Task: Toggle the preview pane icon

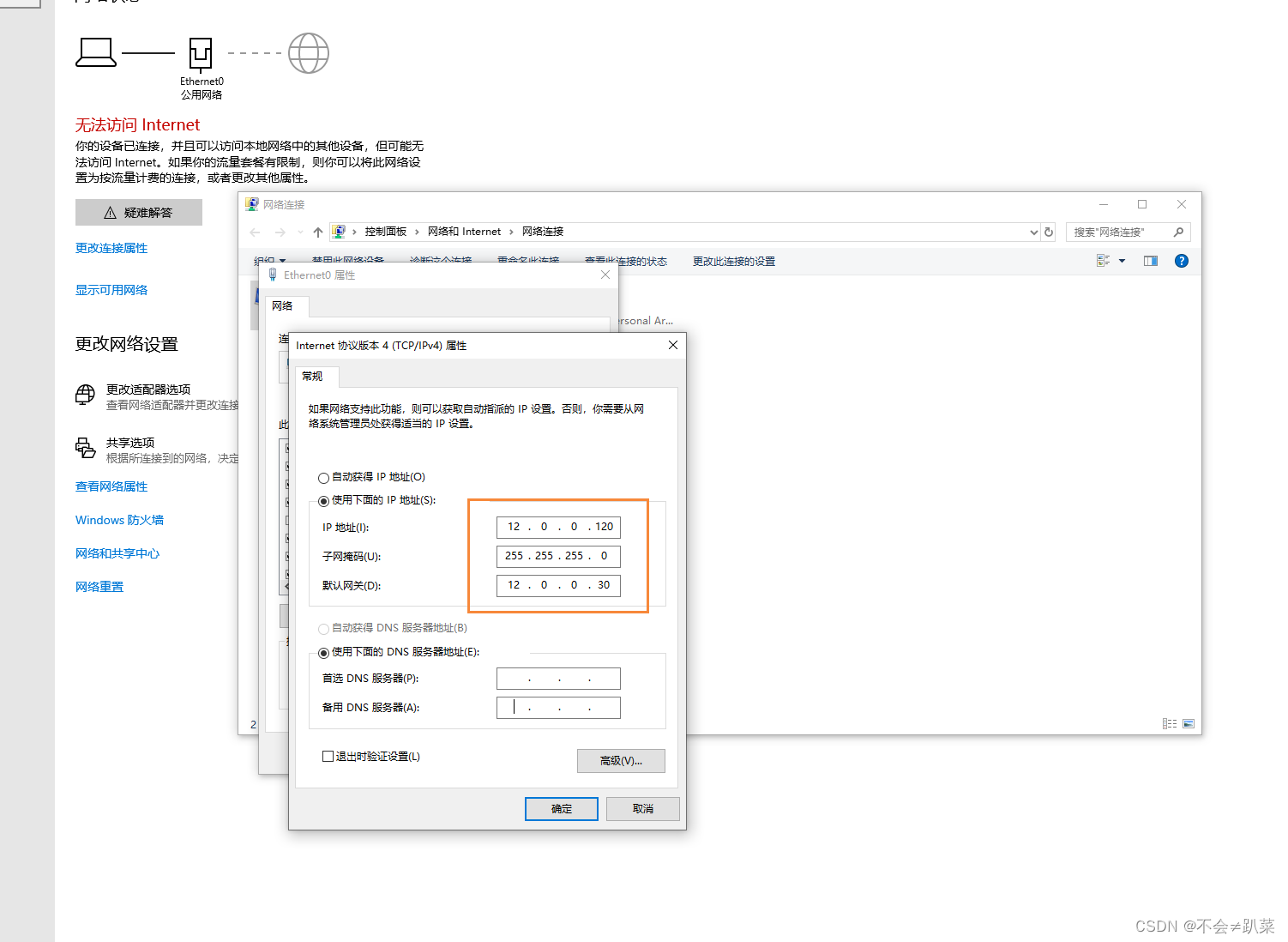Action: click(x=1151, y=261)
